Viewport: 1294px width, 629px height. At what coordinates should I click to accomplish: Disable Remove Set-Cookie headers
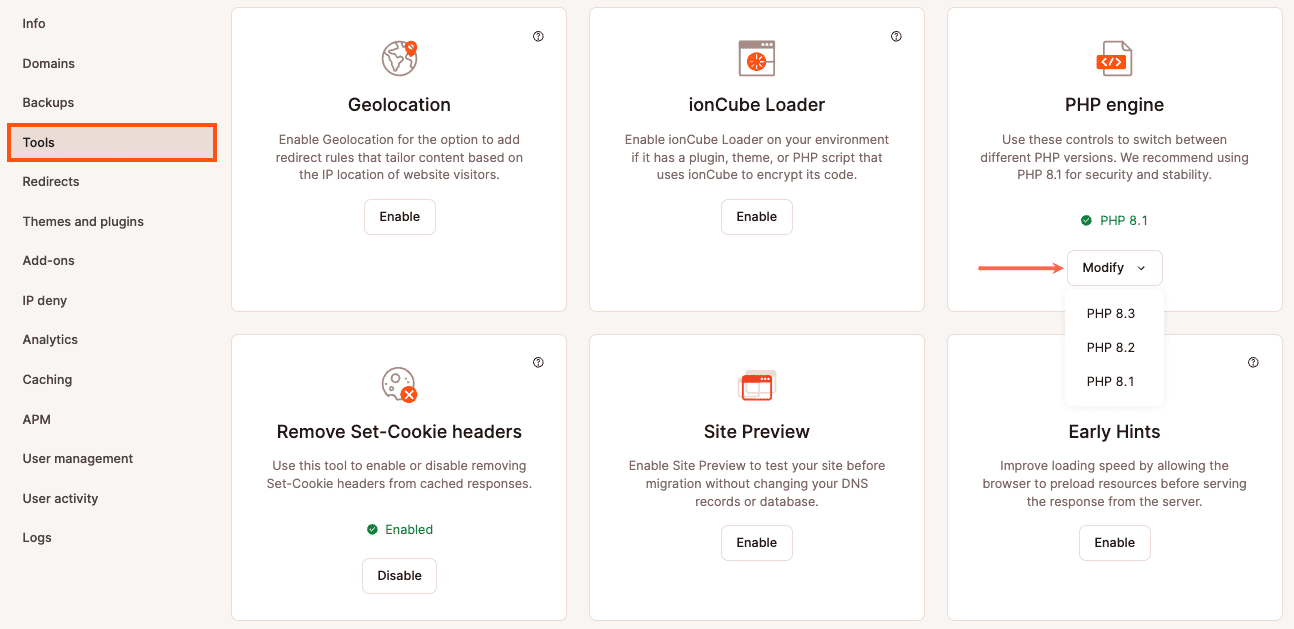tap(400, 576)
